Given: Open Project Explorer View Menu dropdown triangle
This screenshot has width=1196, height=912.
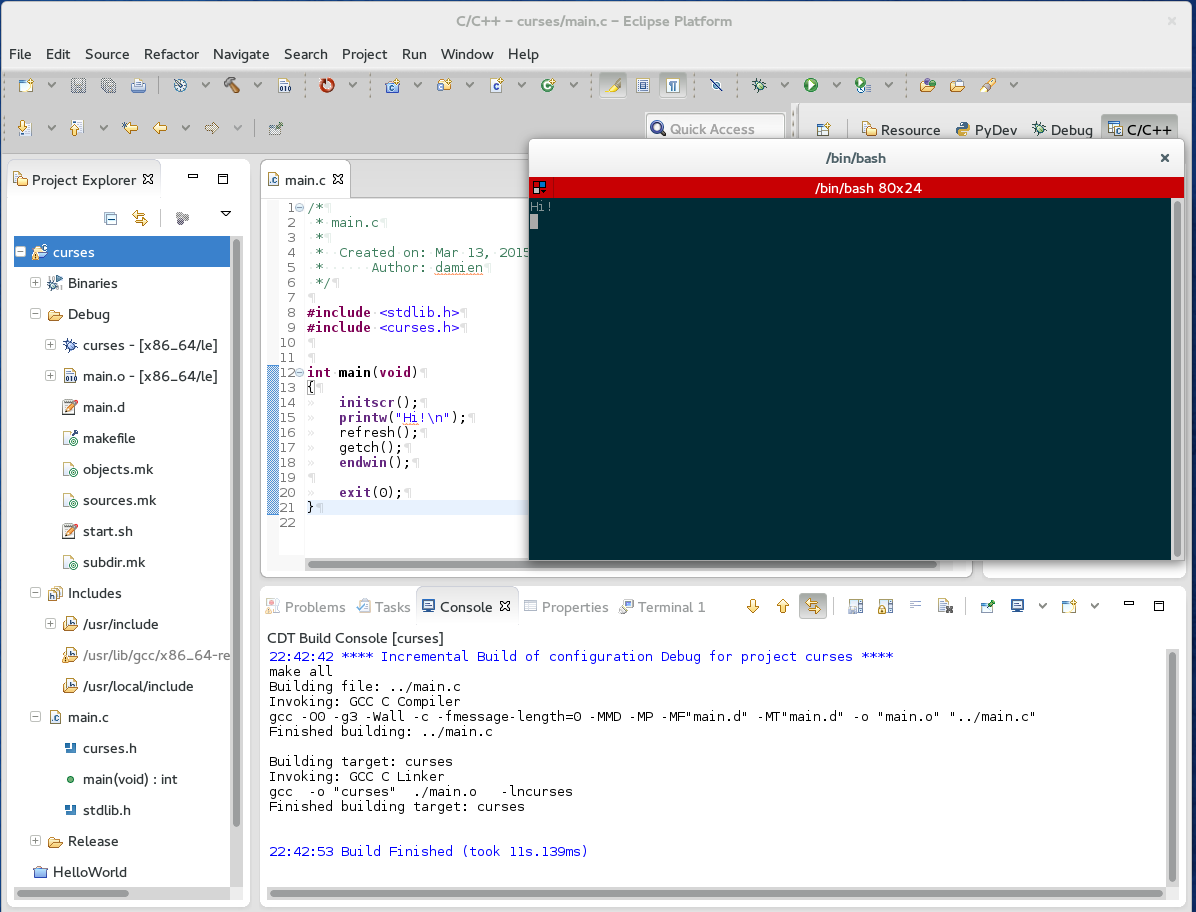Looking at the screenshot, I should pos(226,213).
